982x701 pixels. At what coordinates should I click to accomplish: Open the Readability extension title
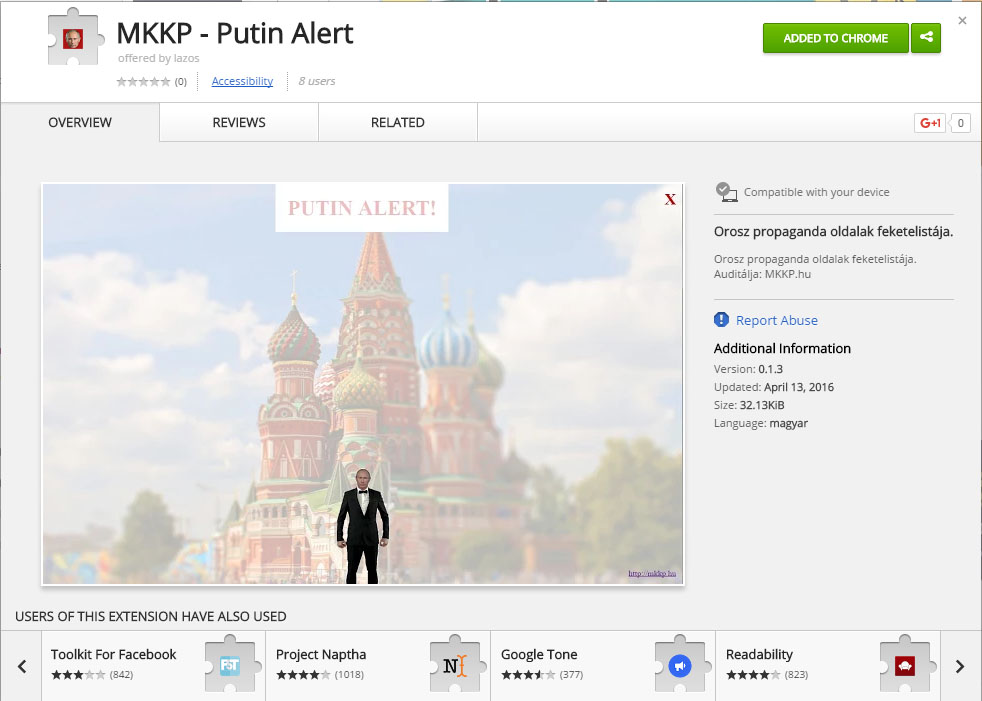[759, 654]
